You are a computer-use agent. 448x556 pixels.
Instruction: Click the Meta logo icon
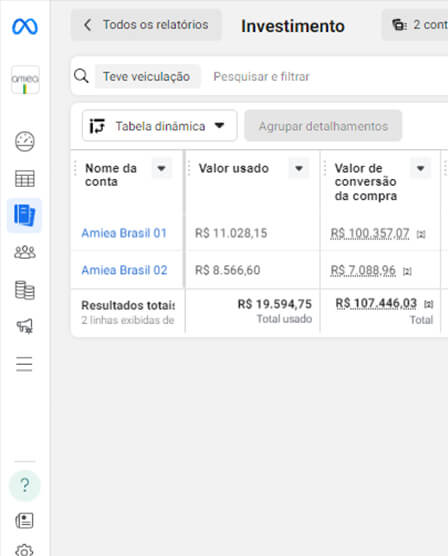point(25,26)
